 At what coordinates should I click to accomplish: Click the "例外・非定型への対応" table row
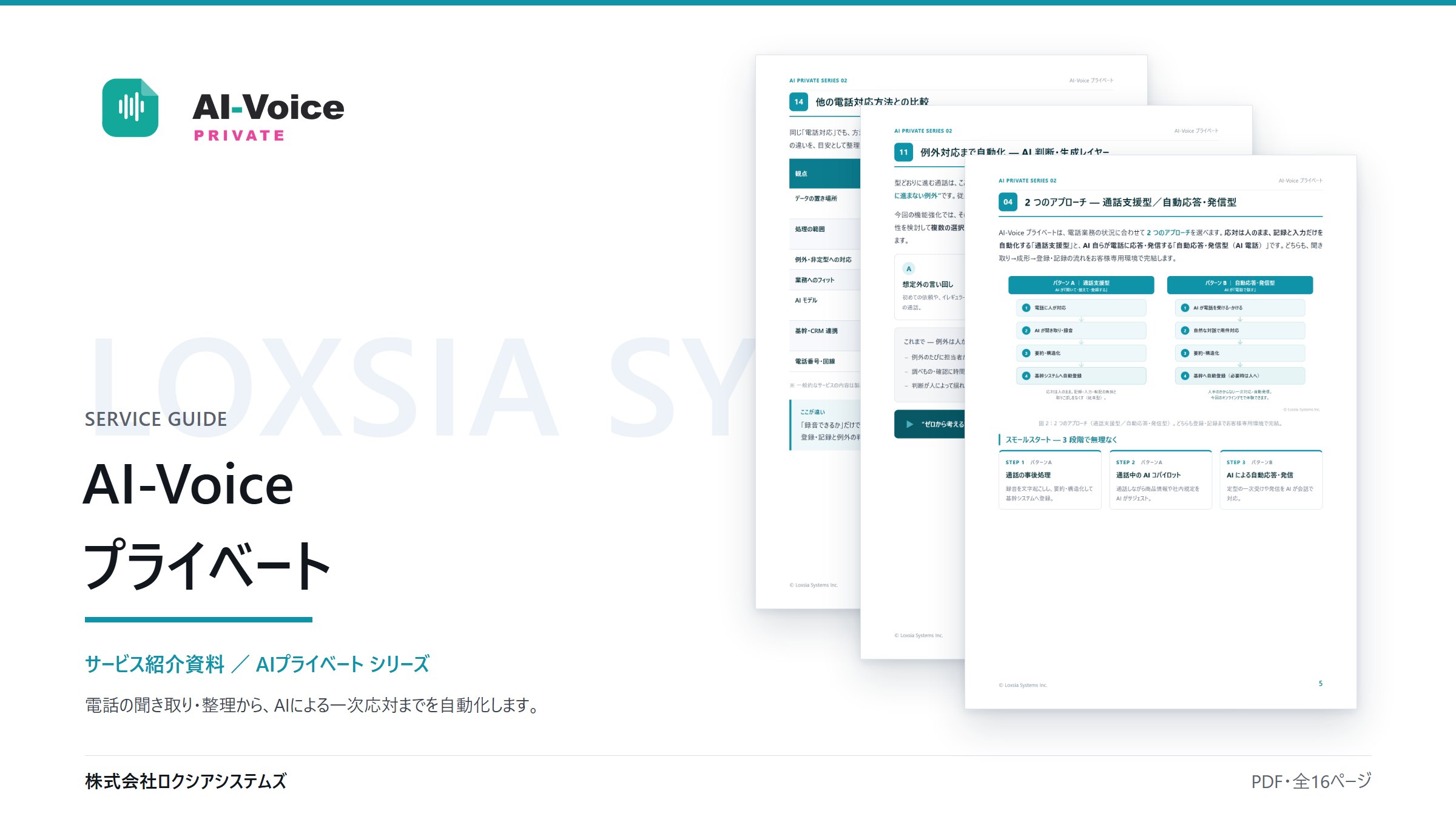[824, 260]
